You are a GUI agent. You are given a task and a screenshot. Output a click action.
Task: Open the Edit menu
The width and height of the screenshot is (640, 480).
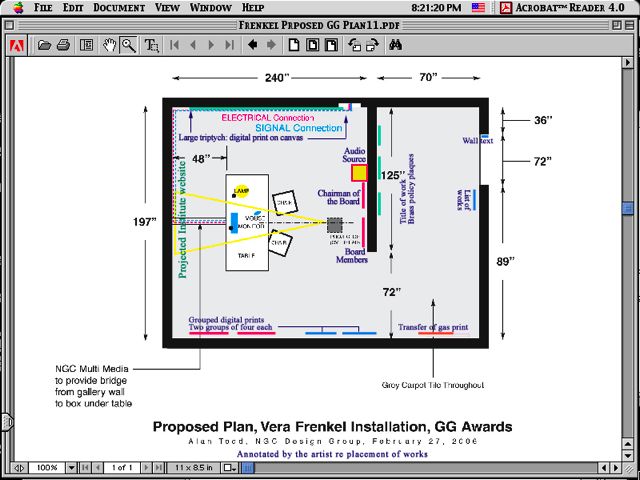click(73, 7)
